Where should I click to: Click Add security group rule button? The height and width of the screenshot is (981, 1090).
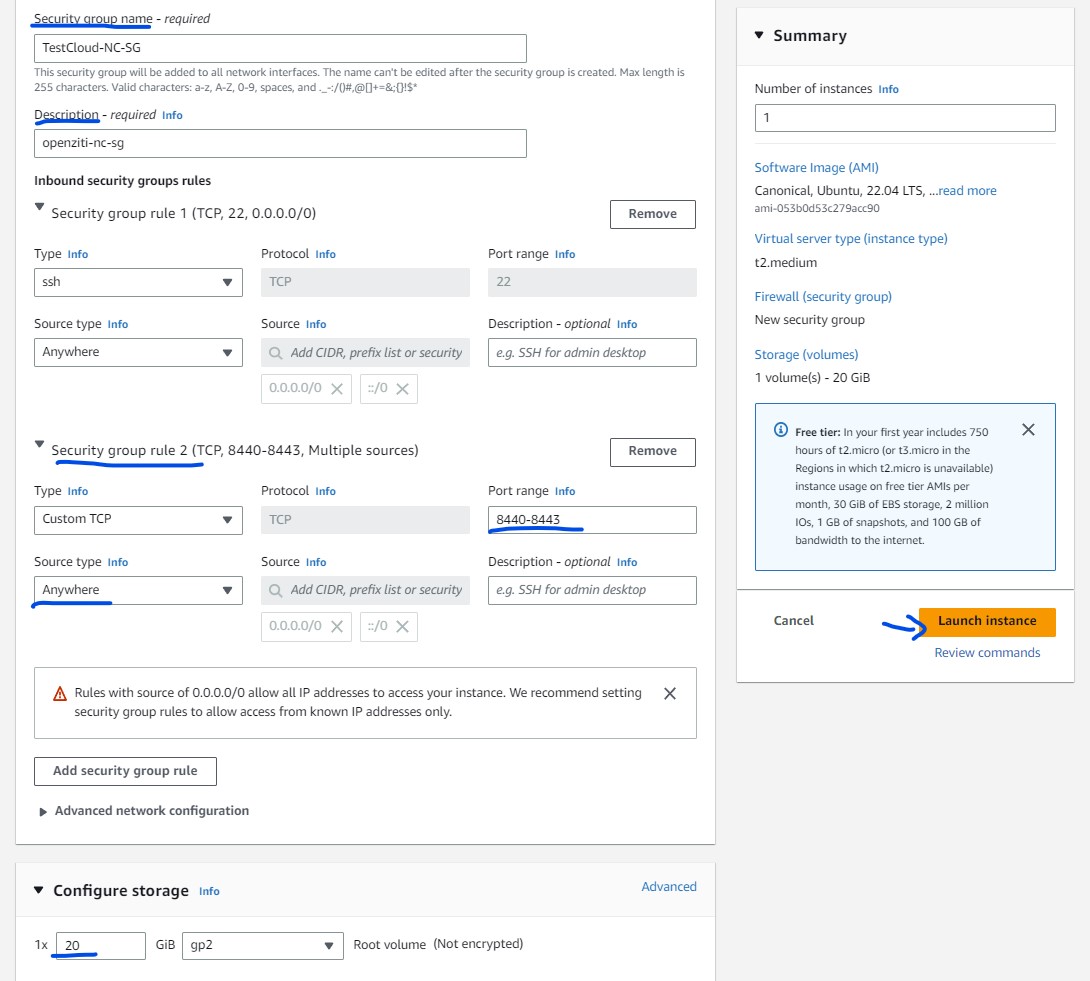point(125,771)
